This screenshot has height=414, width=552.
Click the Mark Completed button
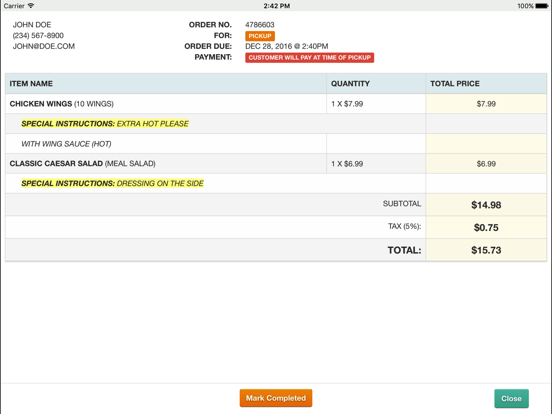[x=276, y=398]
